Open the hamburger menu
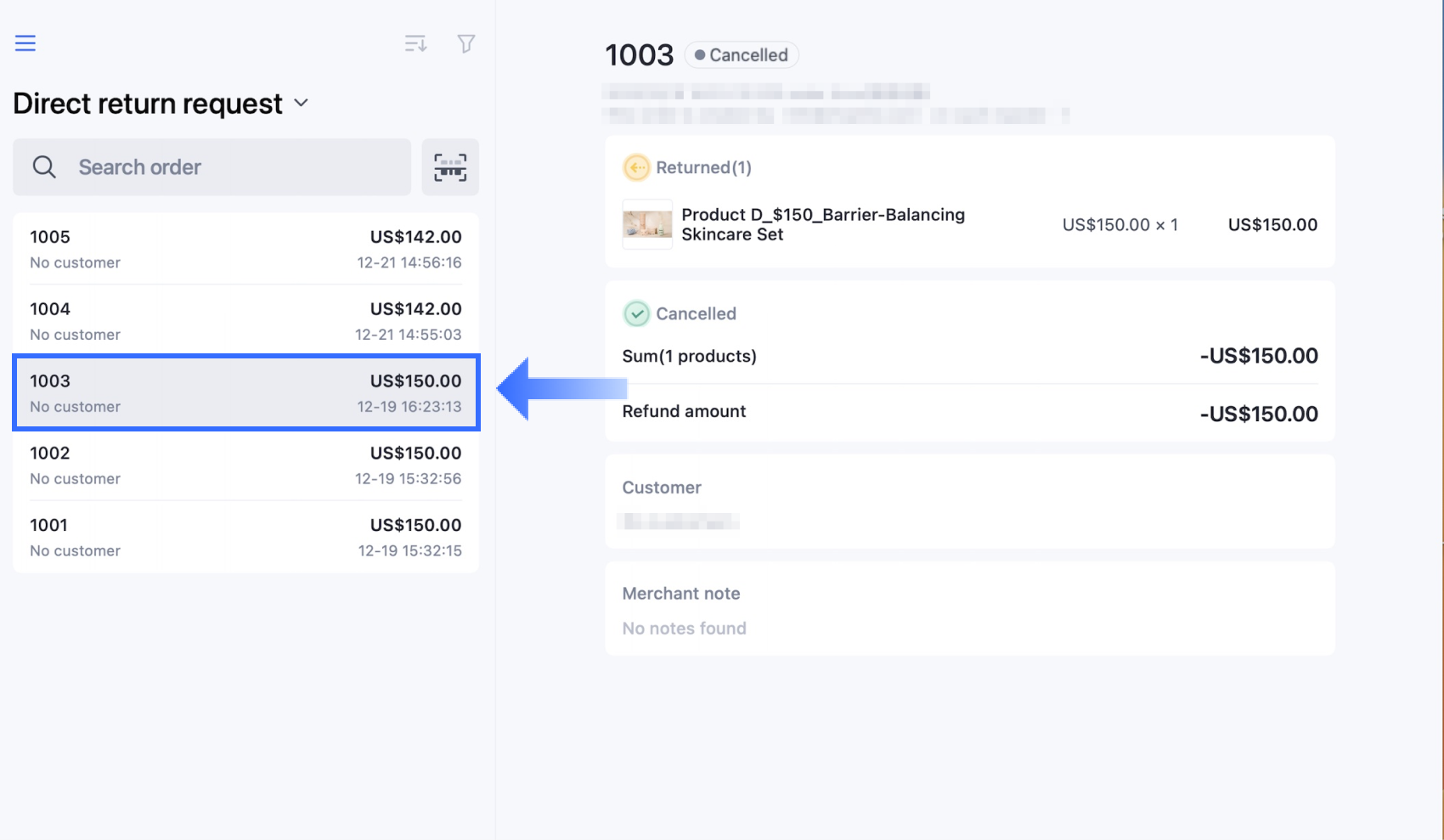The width and height of the screenshot is (1444, 840). pos(25,43)
